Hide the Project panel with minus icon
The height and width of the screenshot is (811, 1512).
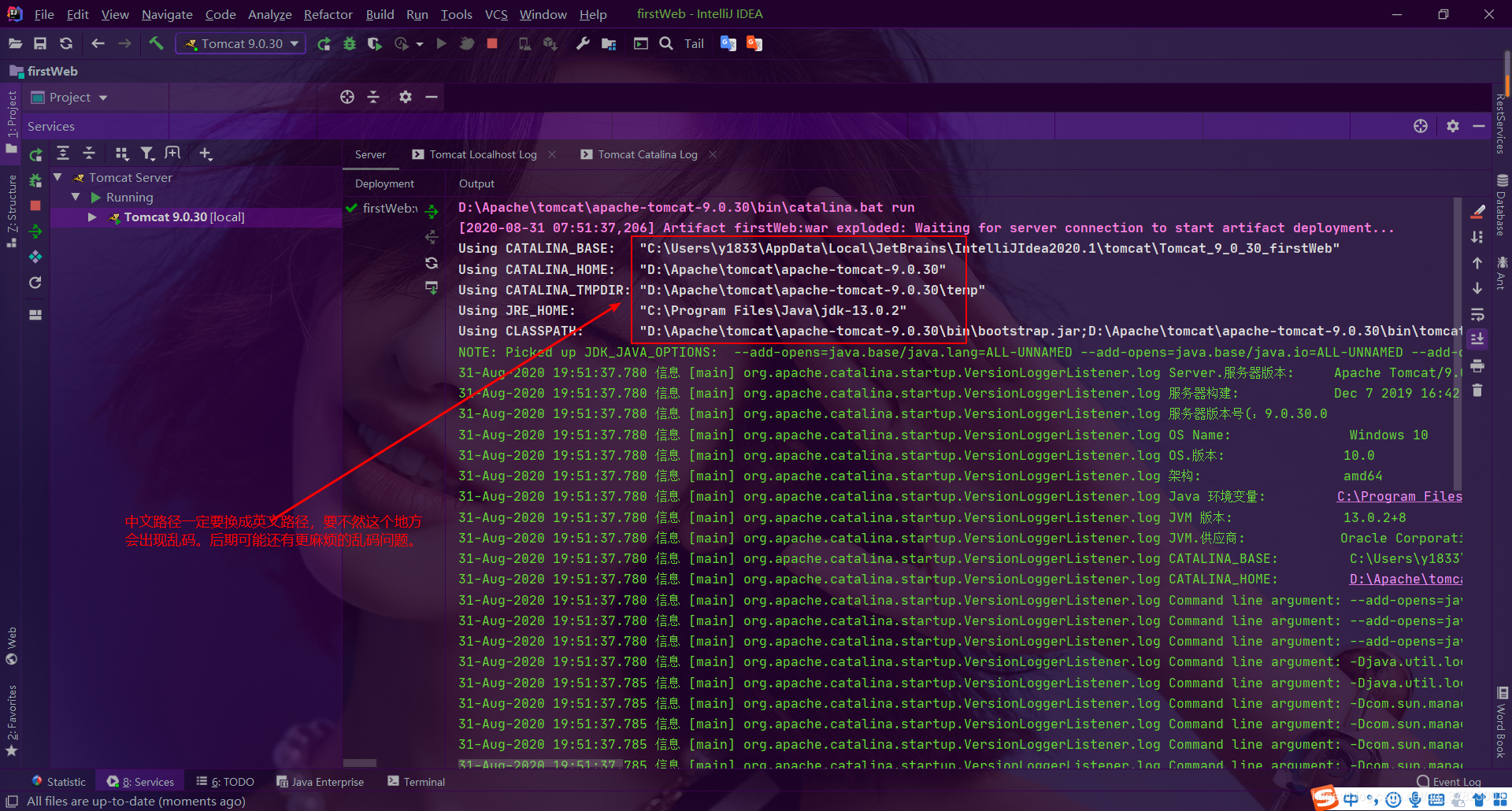tap(432, 97)
